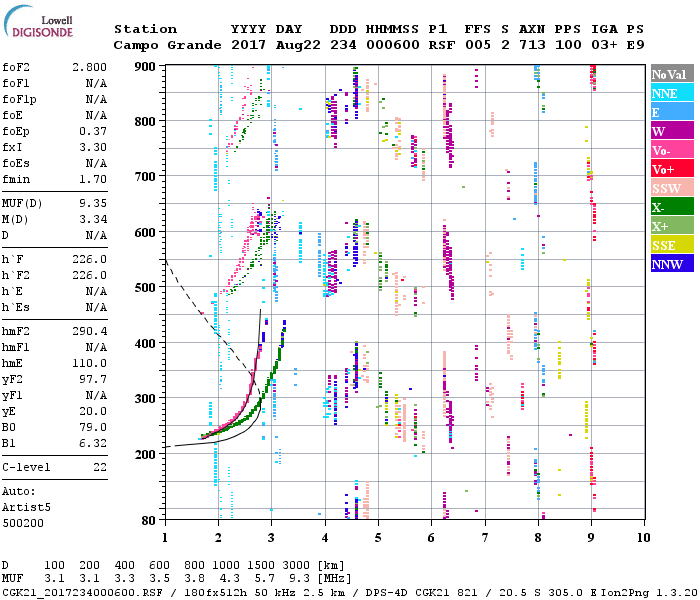Image resolution: width=700 pixels, height=600 pixels.
Task: Click the Campo Grande station name
Action: pyautogui.click(x=164, y=46)
